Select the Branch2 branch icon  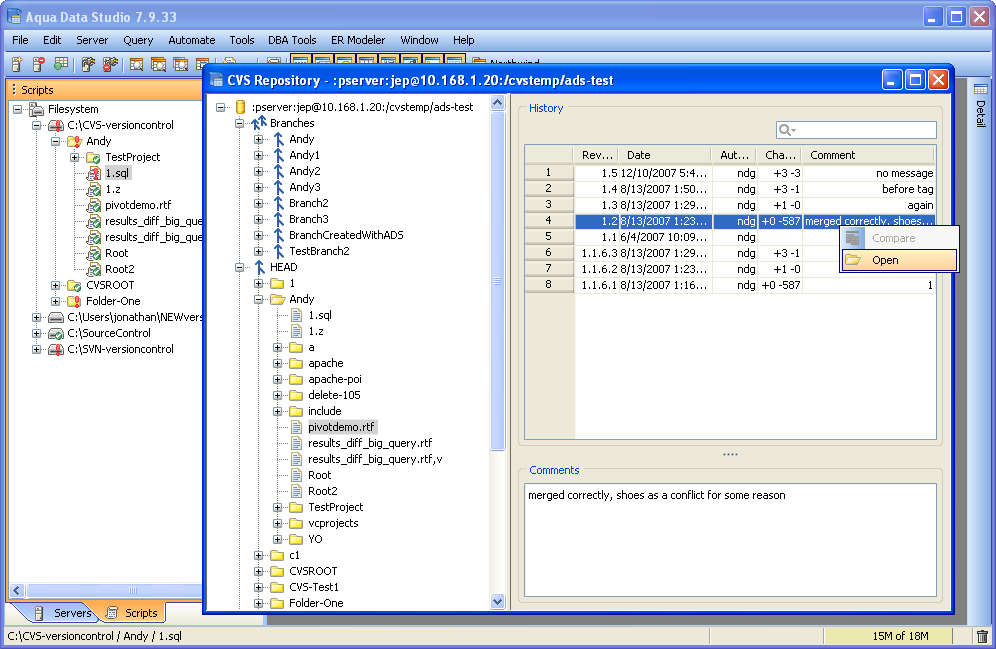(x=278, y=203)
